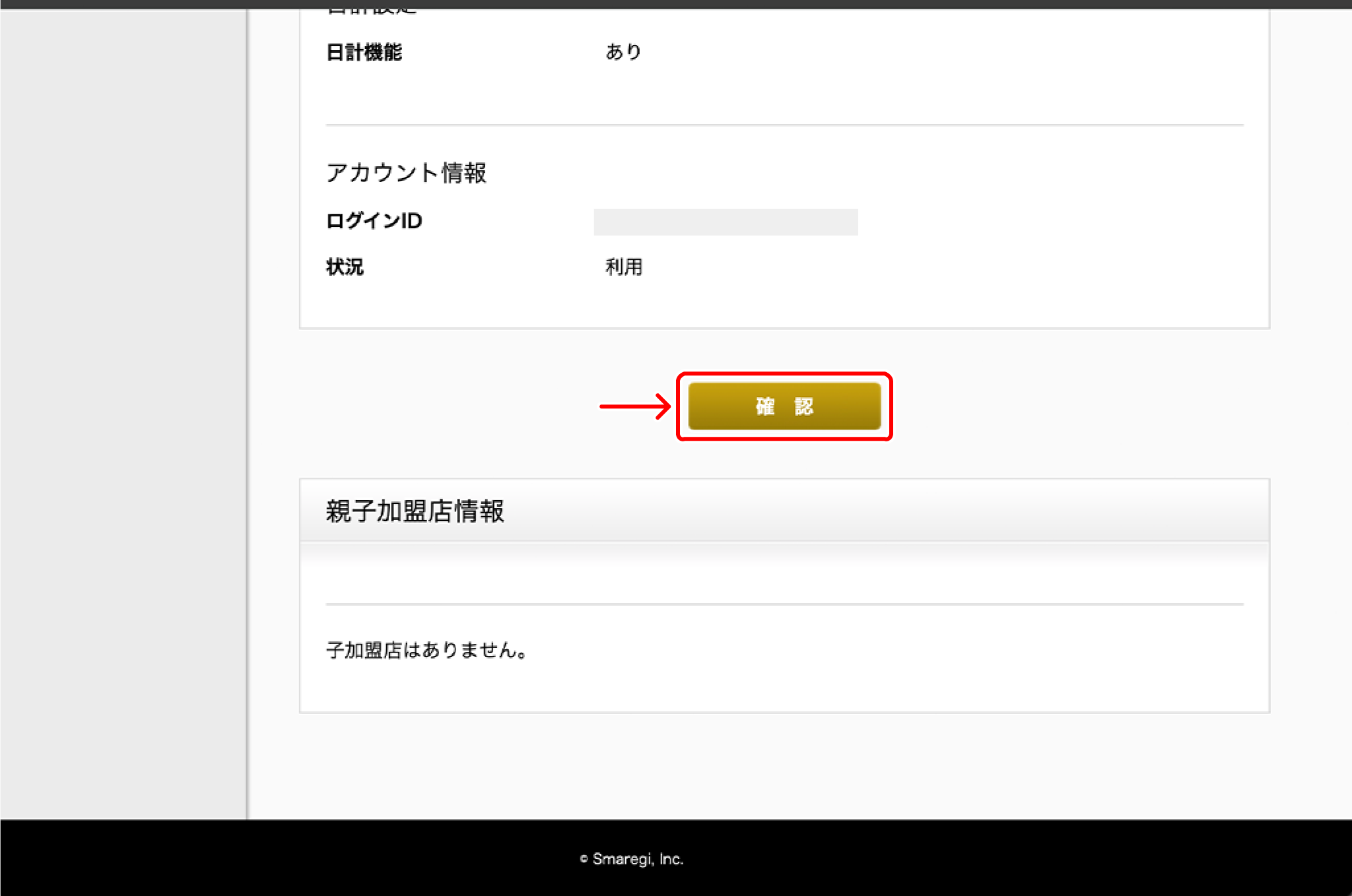The width and height of the screenshot is (1352, 896).
Task: Click the © Smaregi, Inc. footer text
Action: 631,859
